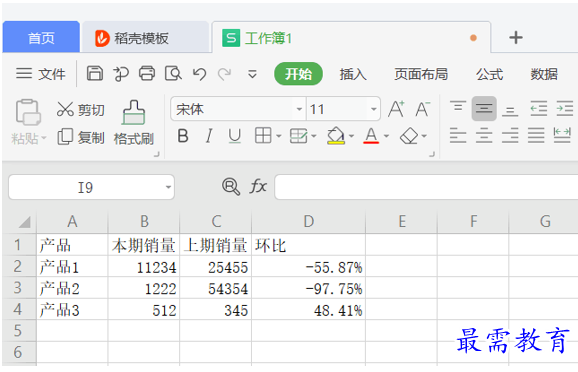Apply table style icon

[x=299, y=136]
